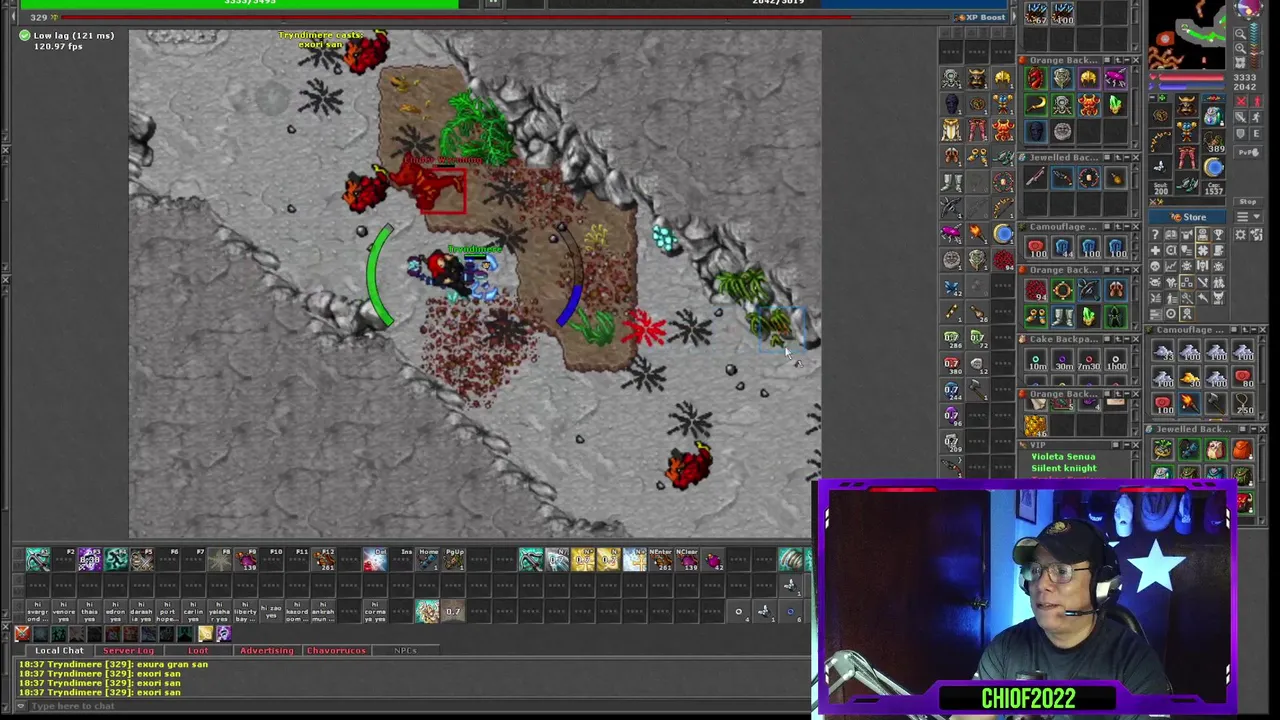This screenshot has height=720, width=1280.
Task: Open the plus cross icon under the help icon
Action: (x=1155, y=250)
